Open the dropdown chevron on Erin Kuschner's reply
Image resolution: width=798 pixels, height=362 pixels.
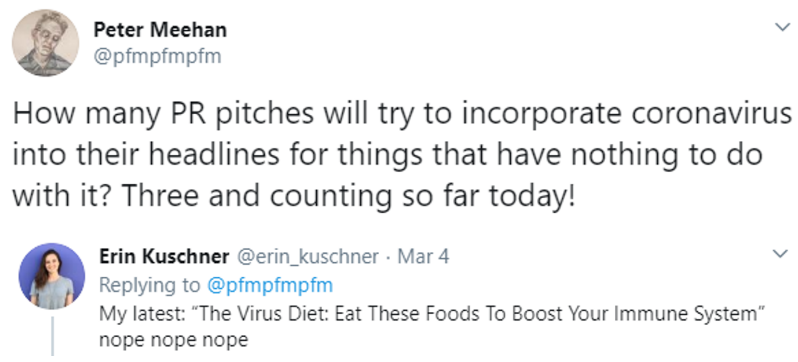781,253
